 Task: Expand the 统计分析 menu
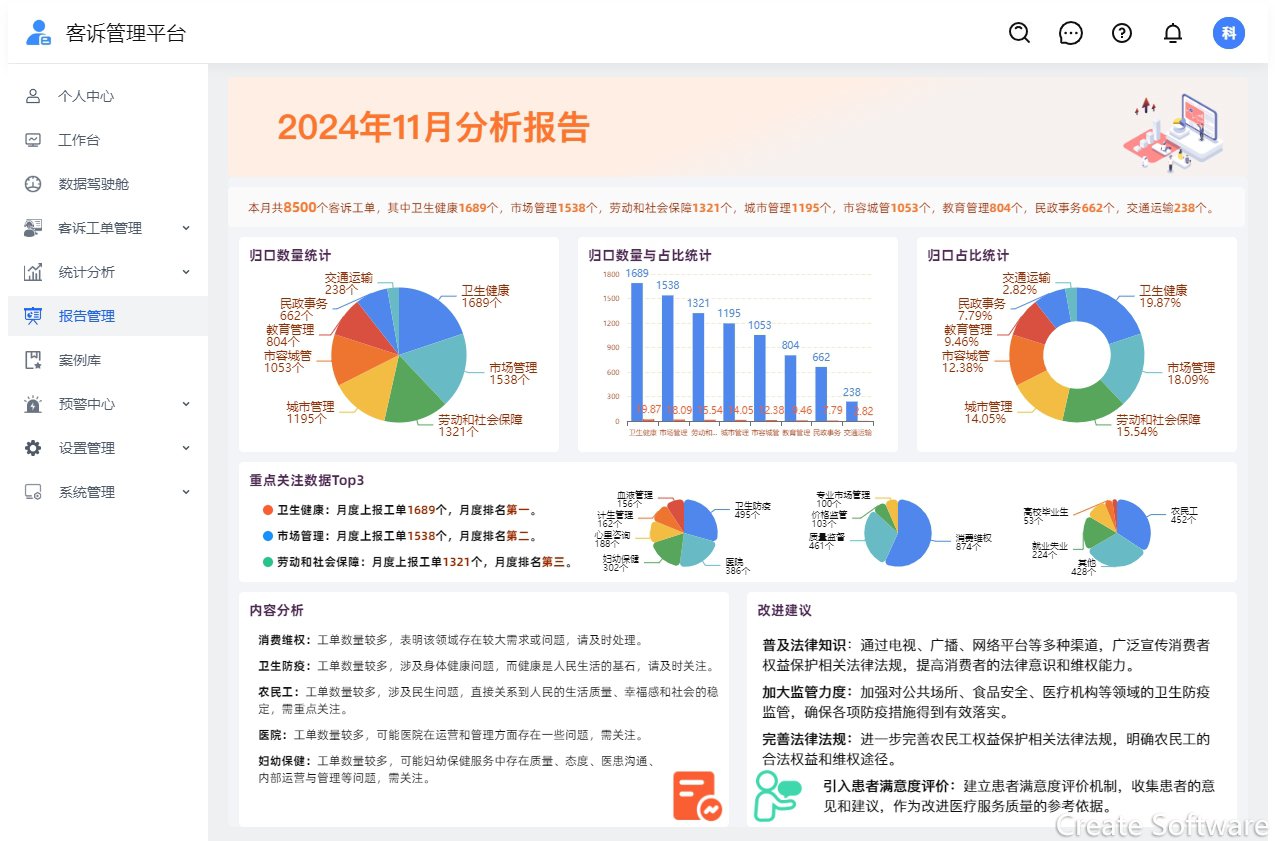(185, 272)
